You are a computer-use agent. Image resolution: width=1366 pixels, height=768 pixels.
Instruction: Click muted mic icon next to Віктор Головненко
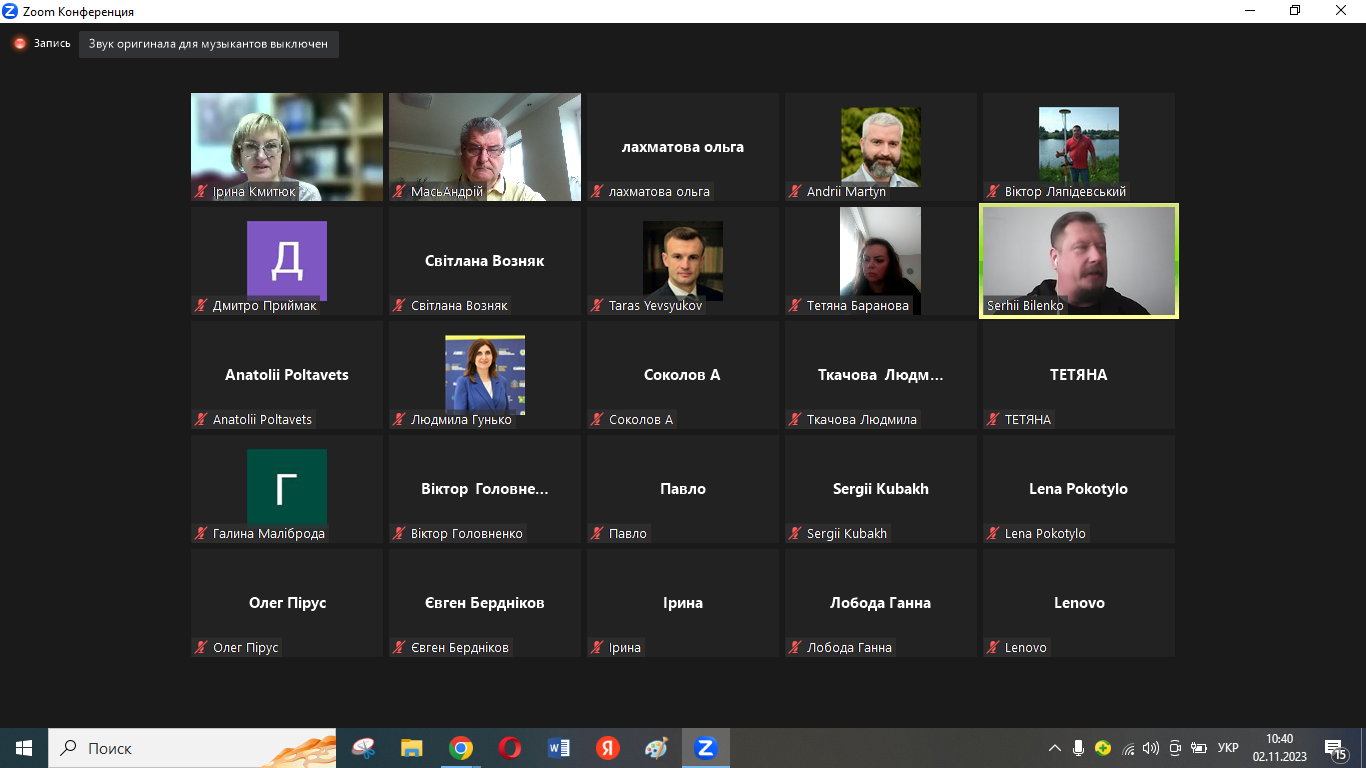[x=399, y=534]
